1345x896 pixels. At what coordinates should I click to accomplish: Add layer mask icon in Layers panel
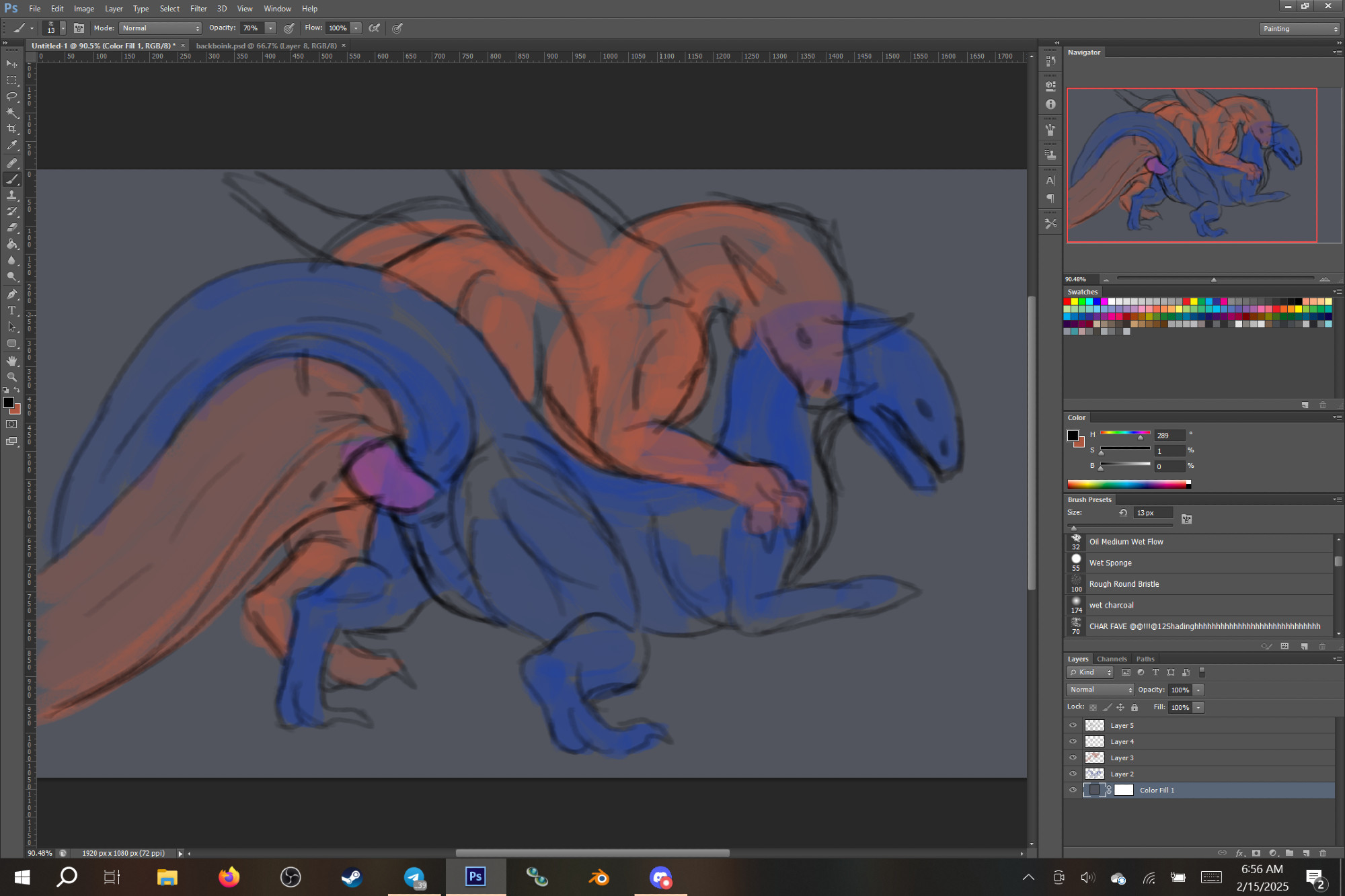[x=1256, y=853]
